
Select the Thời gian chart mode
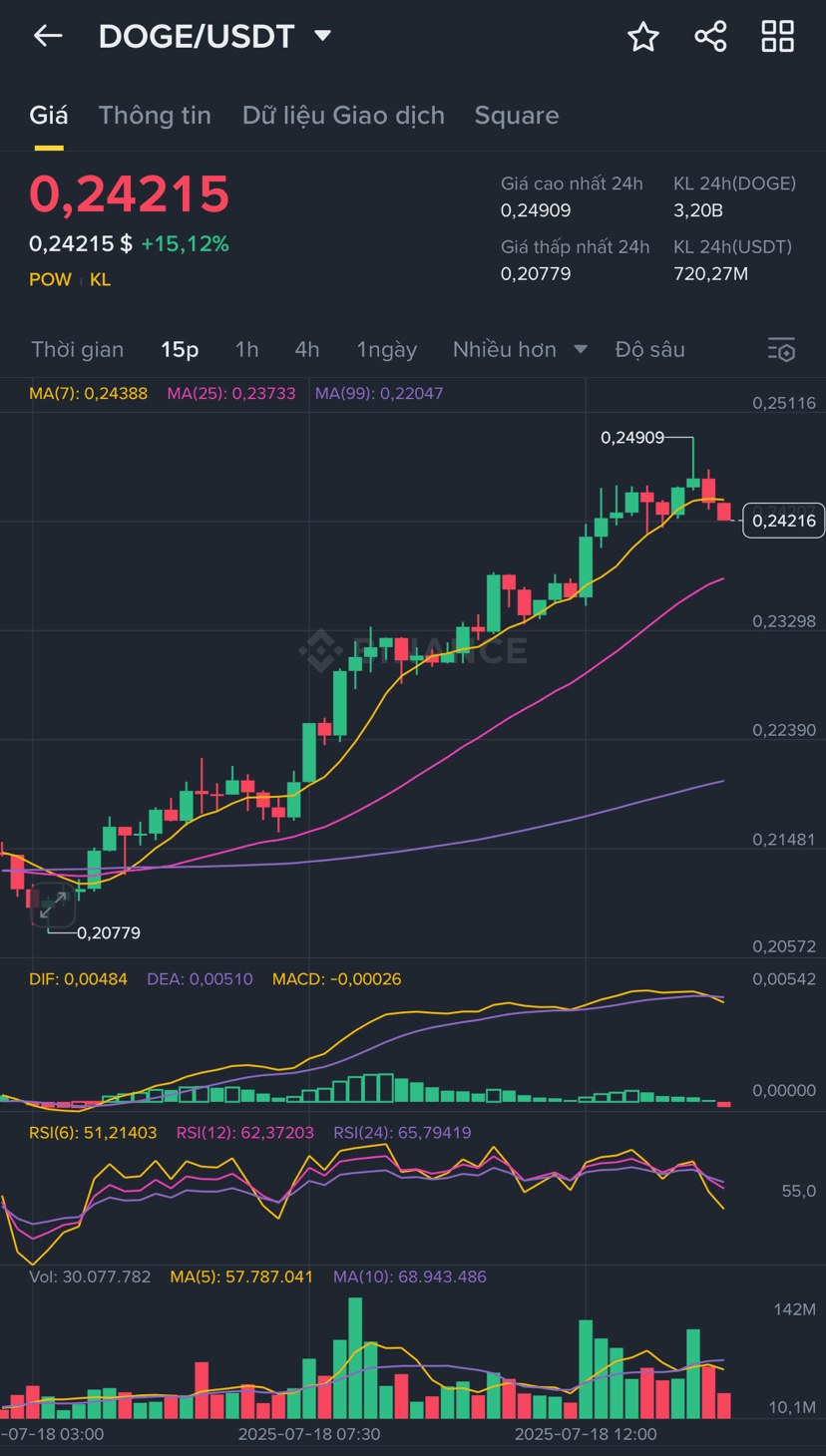pos(78,349)
